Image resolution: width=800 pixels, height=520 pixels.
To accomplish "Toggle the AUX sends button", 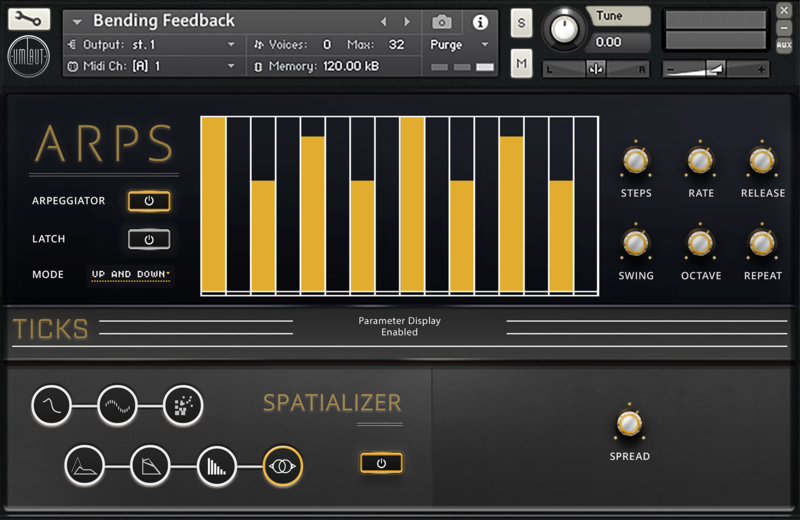I will (x=784, y=45).
